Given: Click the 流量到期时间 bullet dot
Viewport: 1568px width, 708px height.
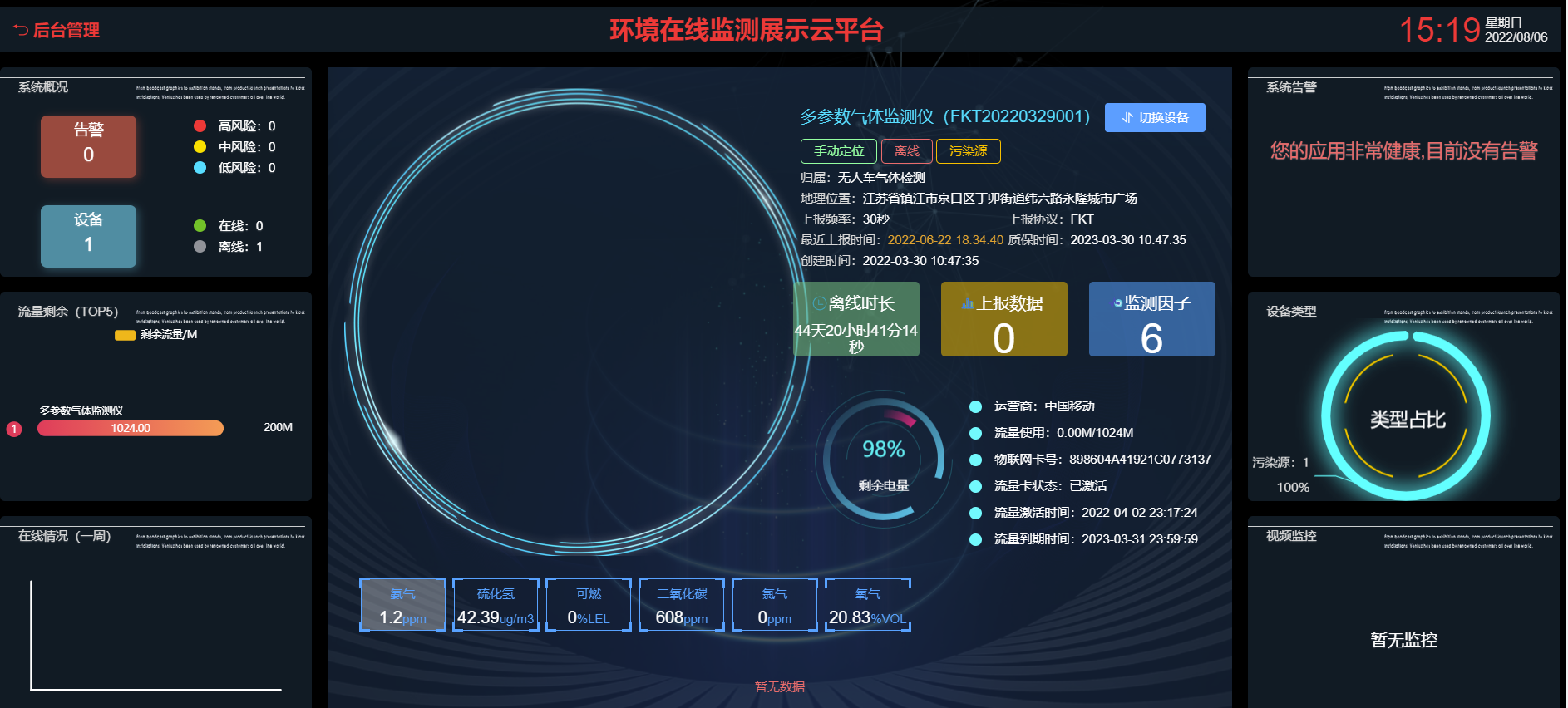Looking at the screenshot, I should click(976, 539).
